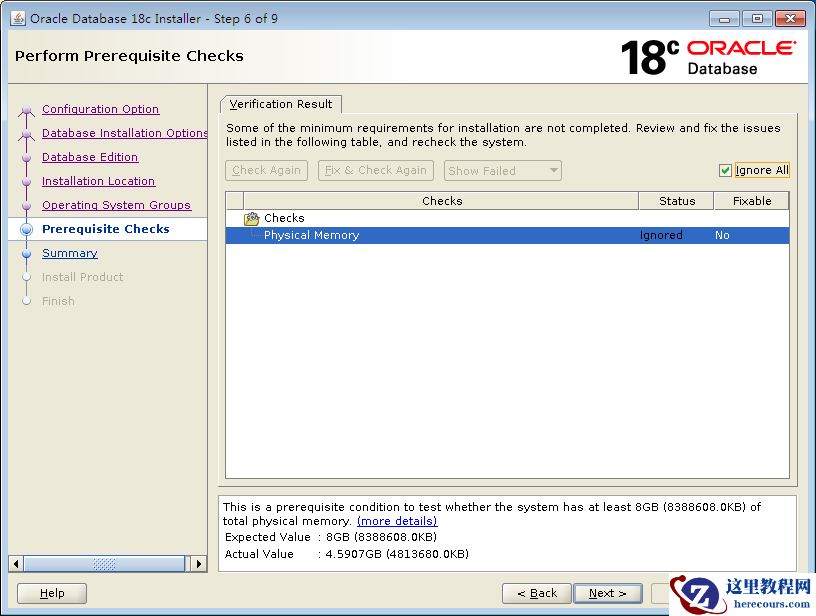Click the Java installer icon in title bar
The height and width of the screenshot is (616, 816).
coord(18,19)
